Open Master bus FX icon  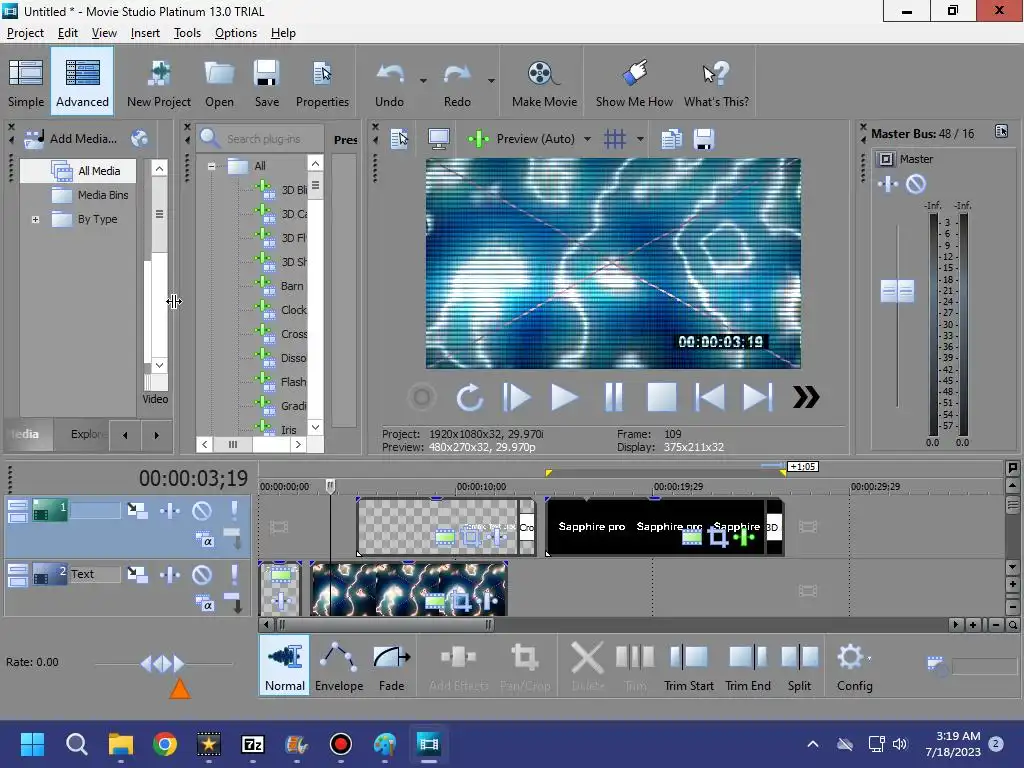click(888, 184)
